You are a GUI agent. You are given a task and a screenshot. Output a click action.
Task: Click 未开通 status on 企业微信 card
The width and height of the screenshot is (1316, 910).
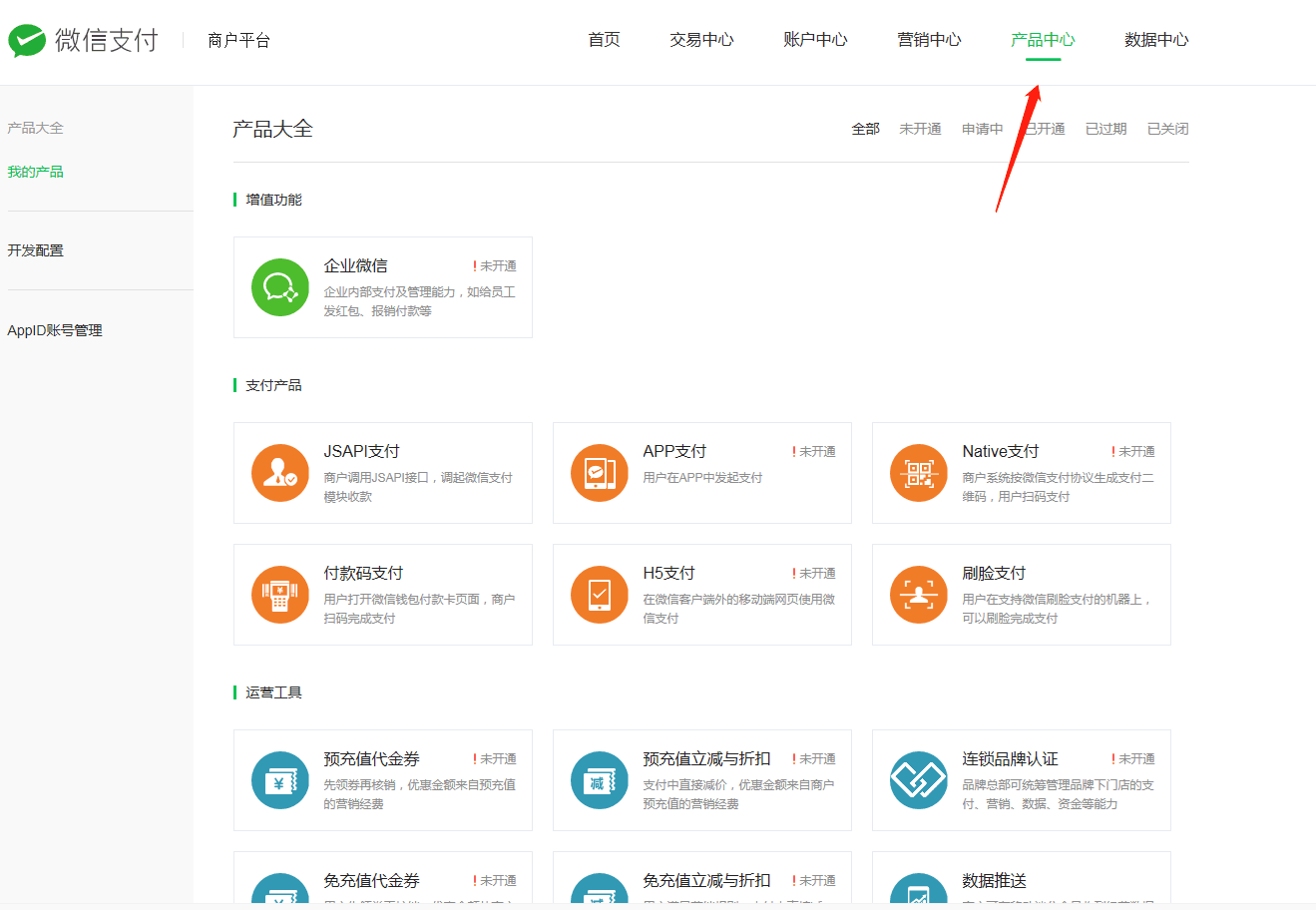tap(495, 266)
